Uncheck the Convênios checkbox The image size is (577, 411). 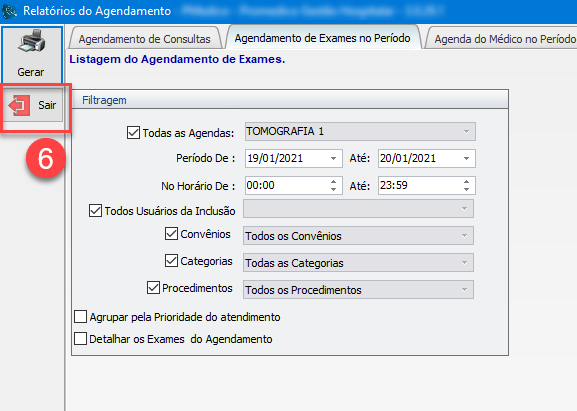point(171,234)
